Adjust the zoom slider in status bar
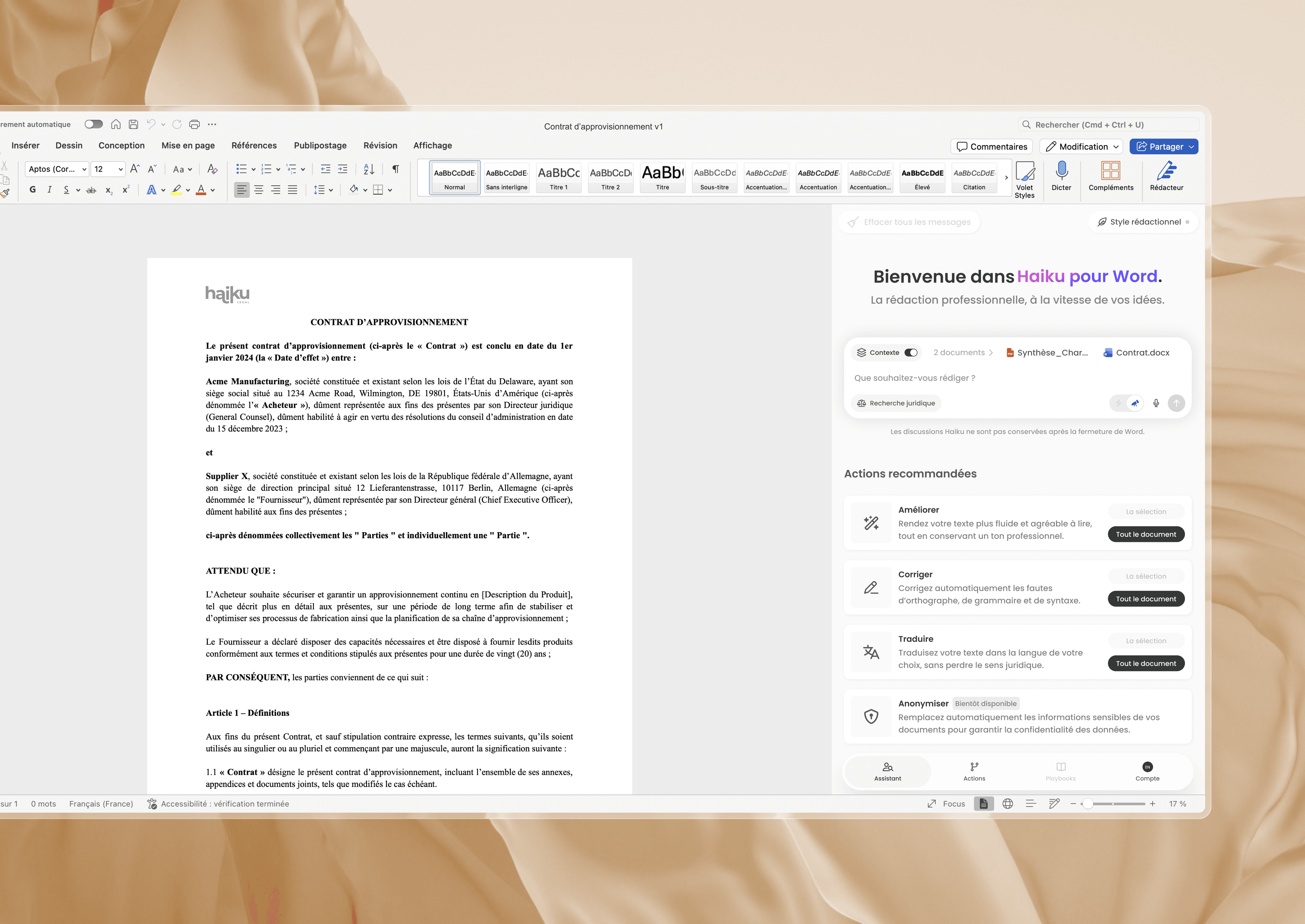Image resolution: width=1305 pixels, height=924 pixels. coord(1088,804)
